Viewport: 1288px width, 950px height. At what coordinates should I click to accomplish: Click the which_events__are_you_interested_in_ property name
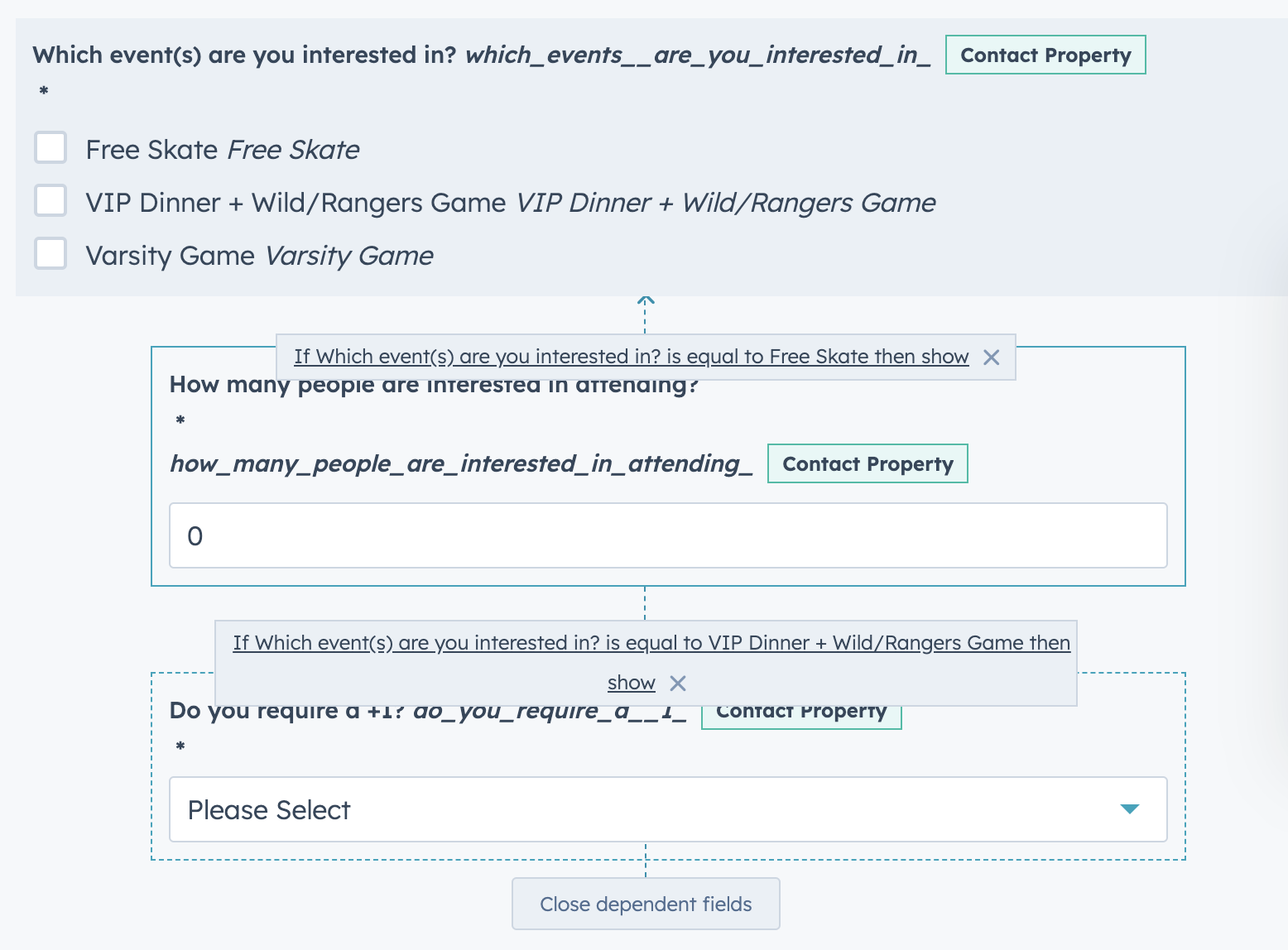click(x=698, y=55)
